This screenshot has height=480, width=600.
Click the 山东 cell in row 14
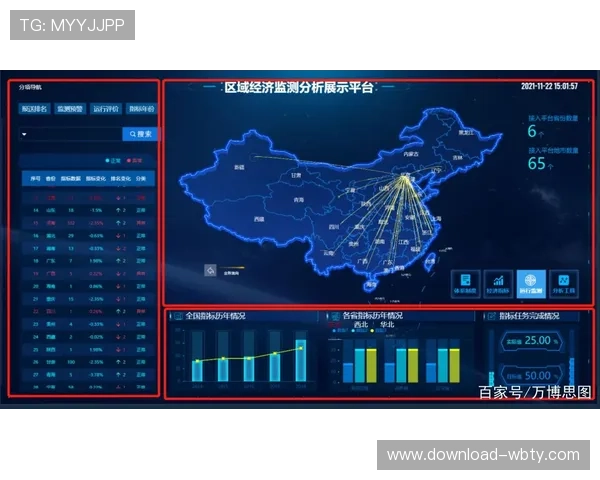[x=51, y=211]
